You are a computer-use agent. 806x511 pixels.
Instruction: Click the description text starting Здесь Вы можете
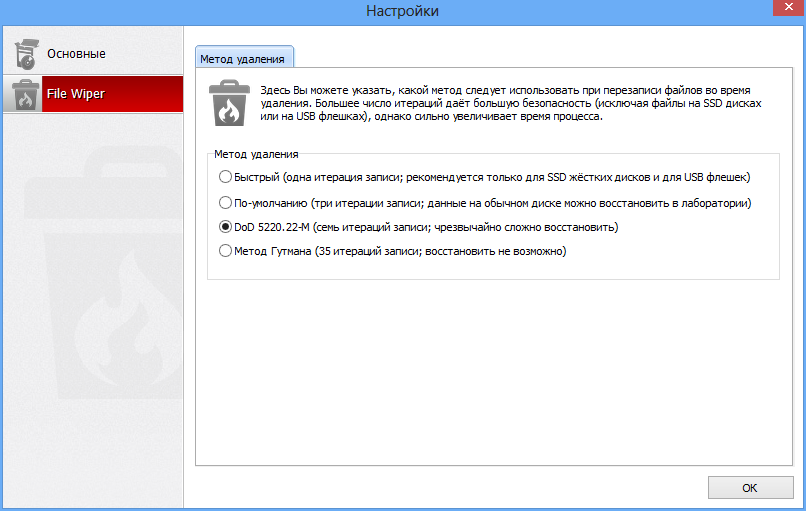511,103
